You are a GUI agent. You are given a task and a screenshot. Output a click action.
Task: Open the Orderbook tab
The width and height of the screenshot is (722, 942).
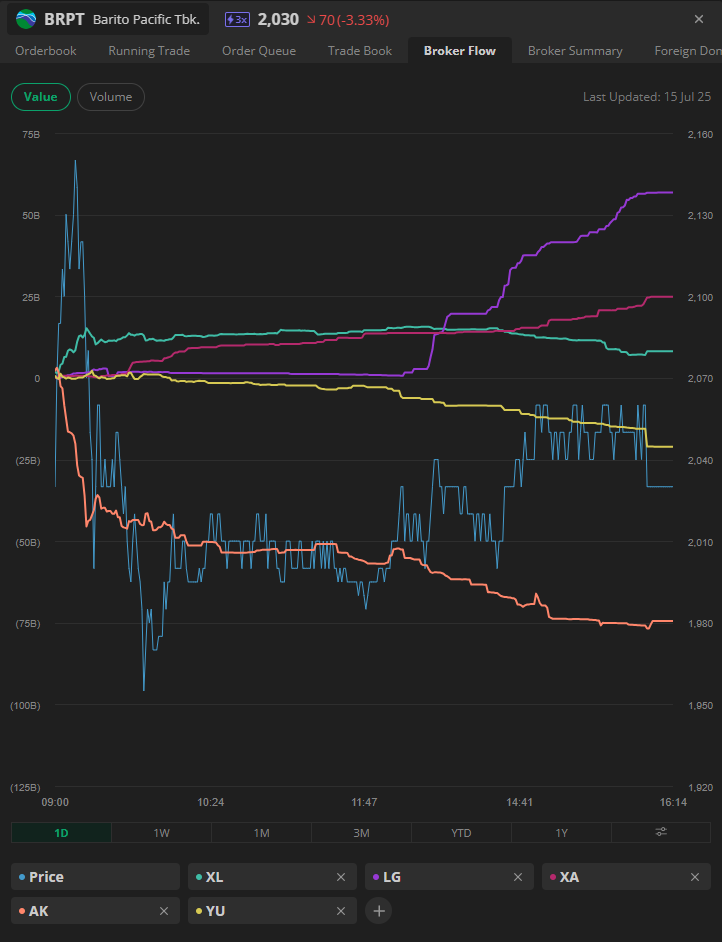tap(46, 50)
